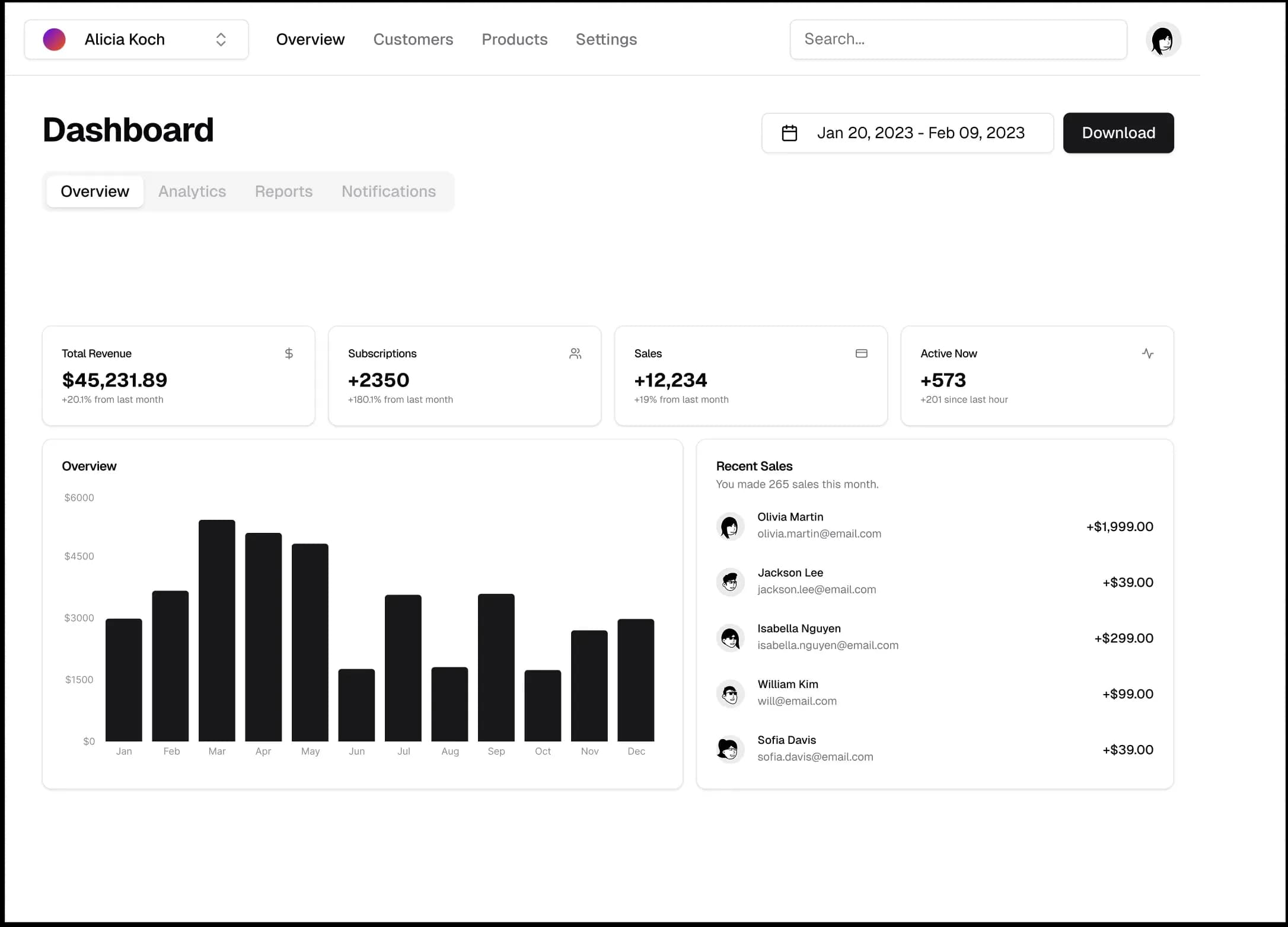This screenshot has width=1288, height=927.
Task: Click the activity pulse icon on Active Now card
Action: [x=1147, y=353]
